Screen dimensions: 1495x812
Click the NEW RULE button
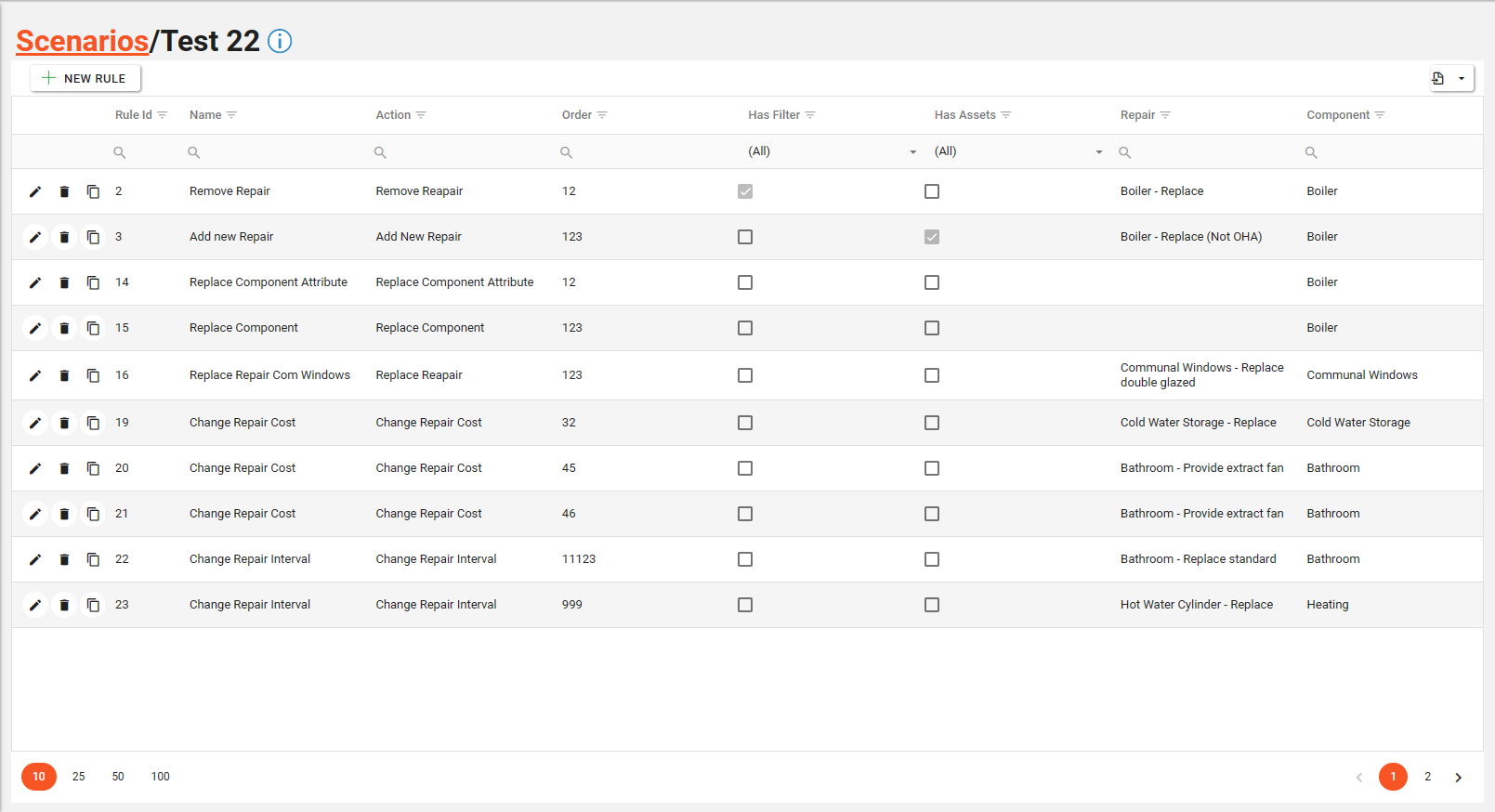(x=85, y=78)
